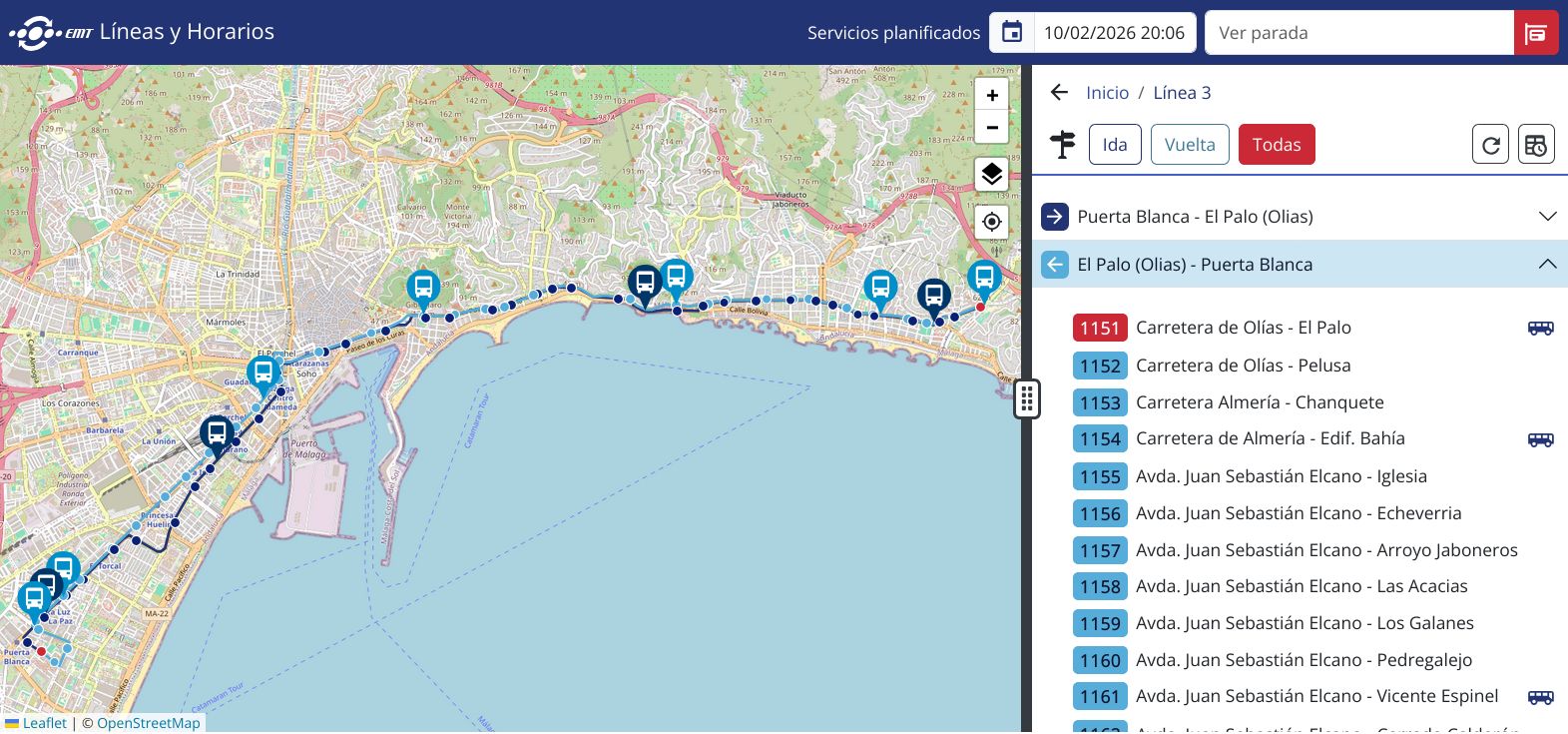Click the map panel divider handle
Screen dimensions: 1568x734
tap(1027, 398)
